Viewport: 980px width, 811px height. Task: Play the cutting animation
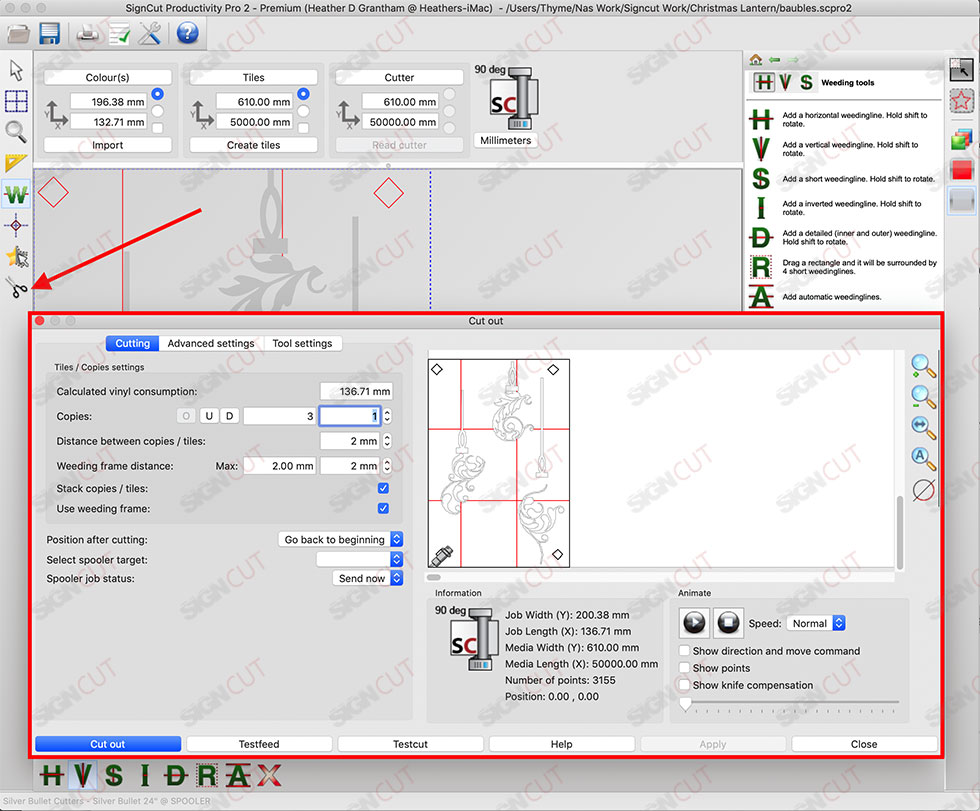point(694,622)
